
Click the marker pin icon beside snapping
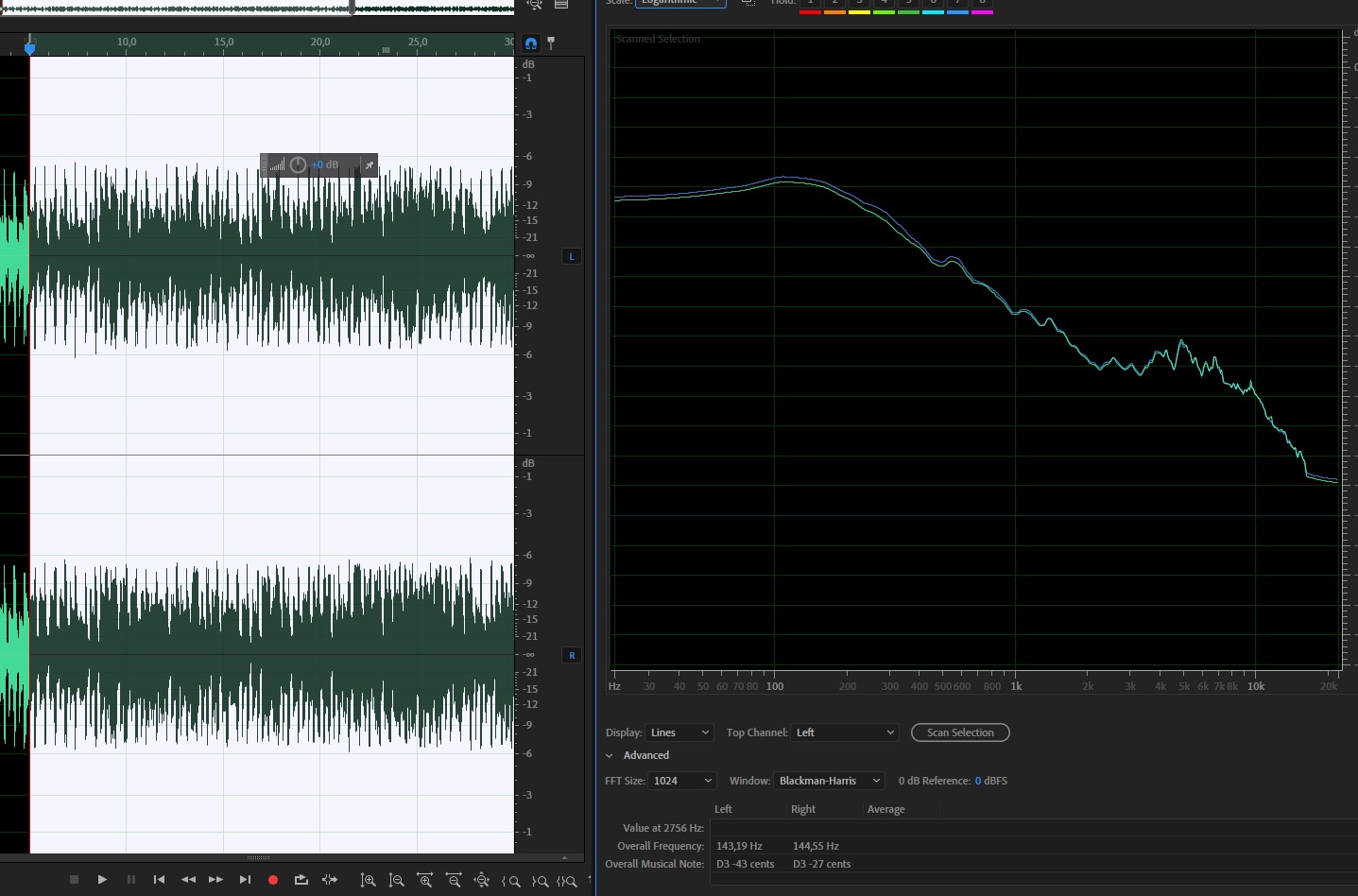point(551,43)
